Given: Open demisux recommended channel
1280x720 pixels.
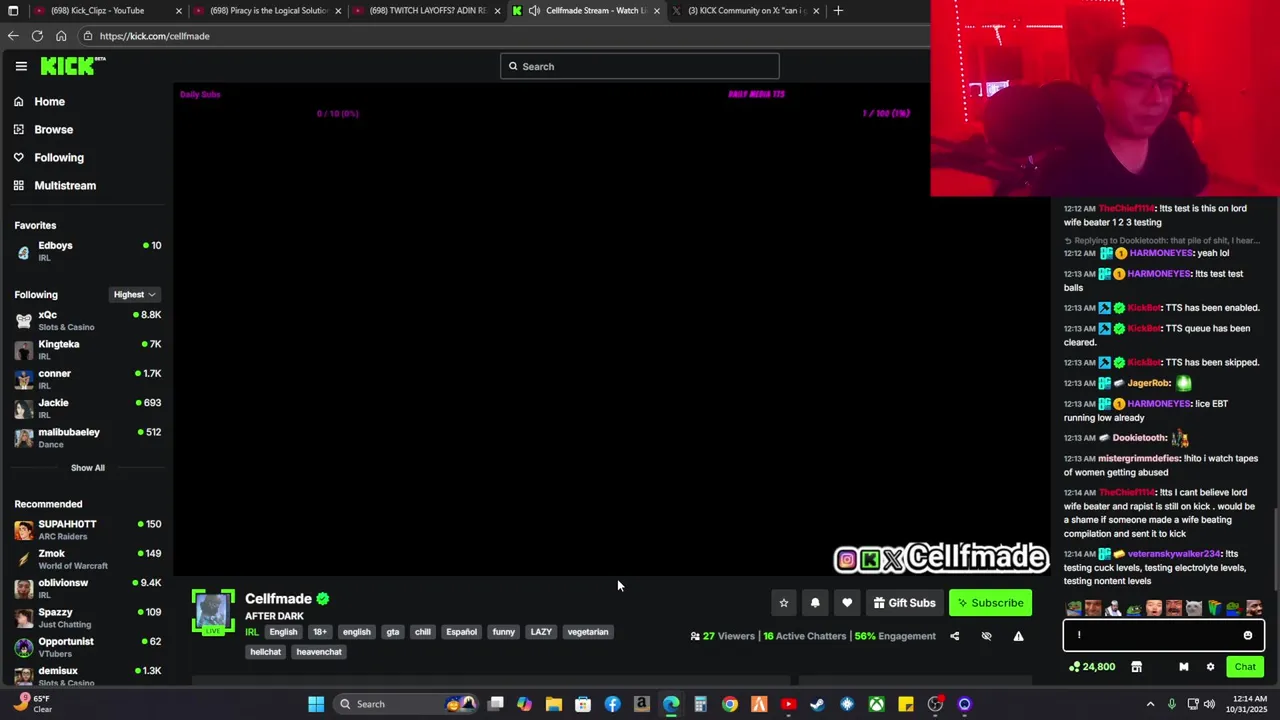Looking at the screenshot, I should point(87,676).
